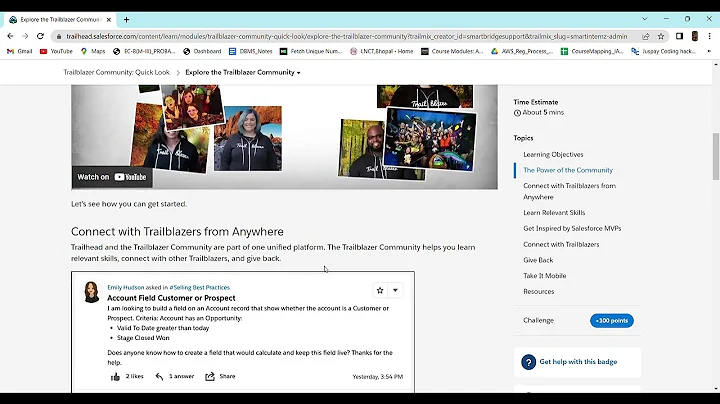Viewport: 720px width, 404px height.
Task: Click the 1 answer reply icon
Action: click(x=159, y=377)
